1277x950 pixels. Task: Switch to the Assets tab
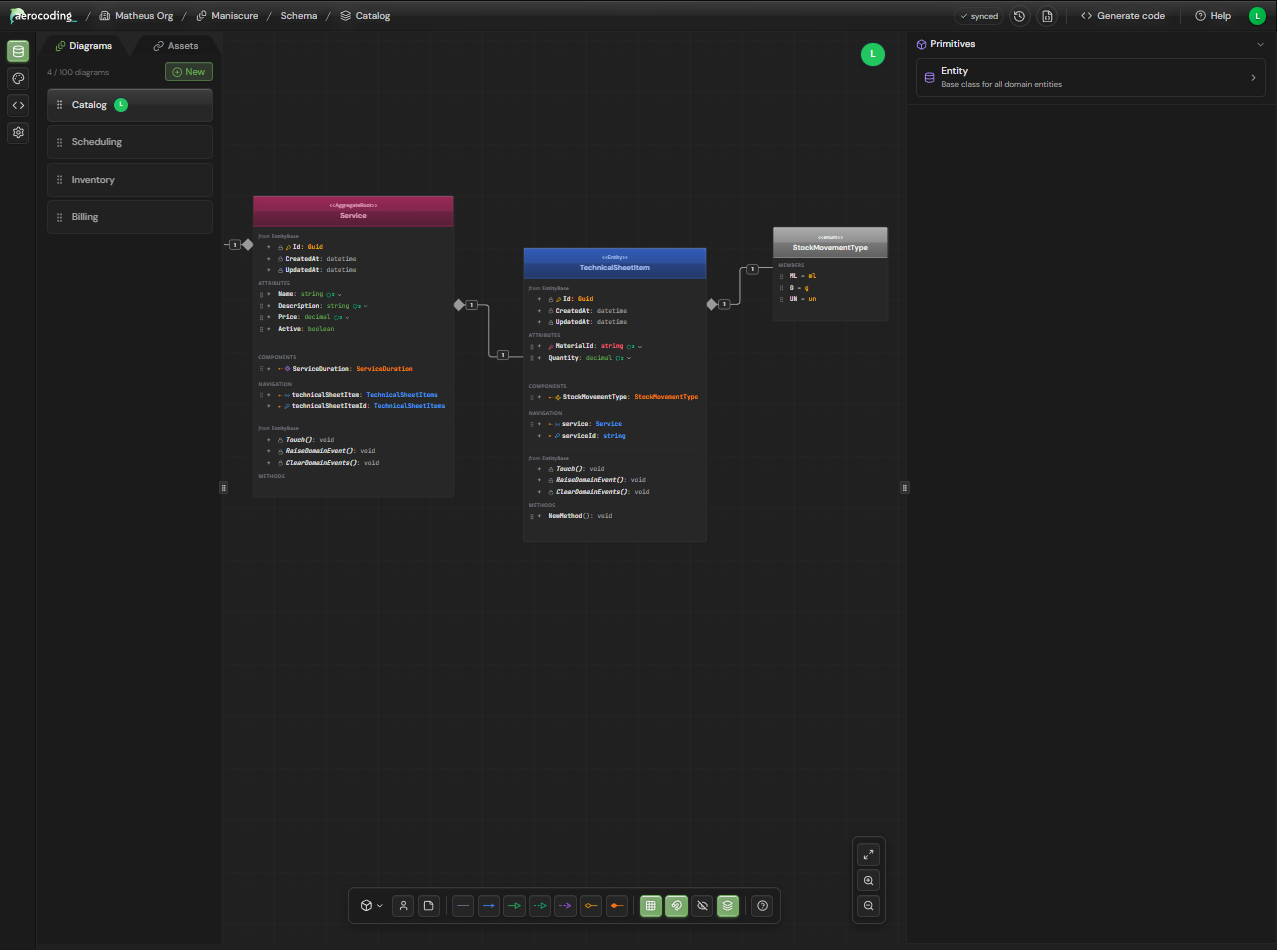click(x=177, y=45)
